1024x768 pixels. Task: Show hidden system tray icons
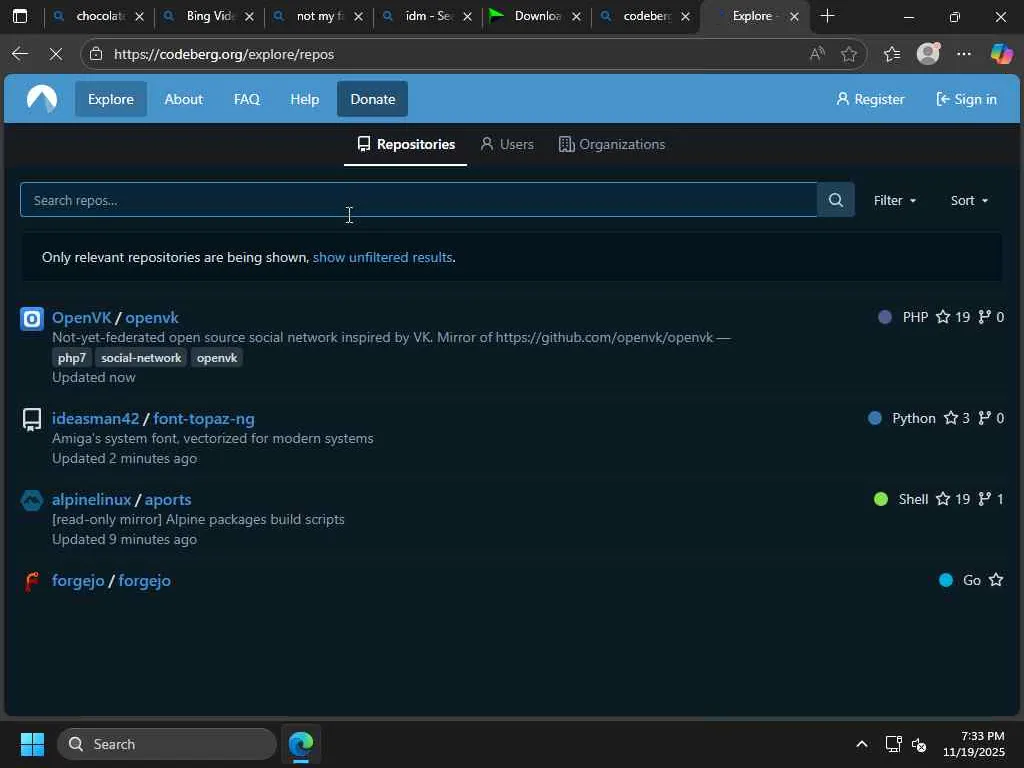[x=862, y=744]
